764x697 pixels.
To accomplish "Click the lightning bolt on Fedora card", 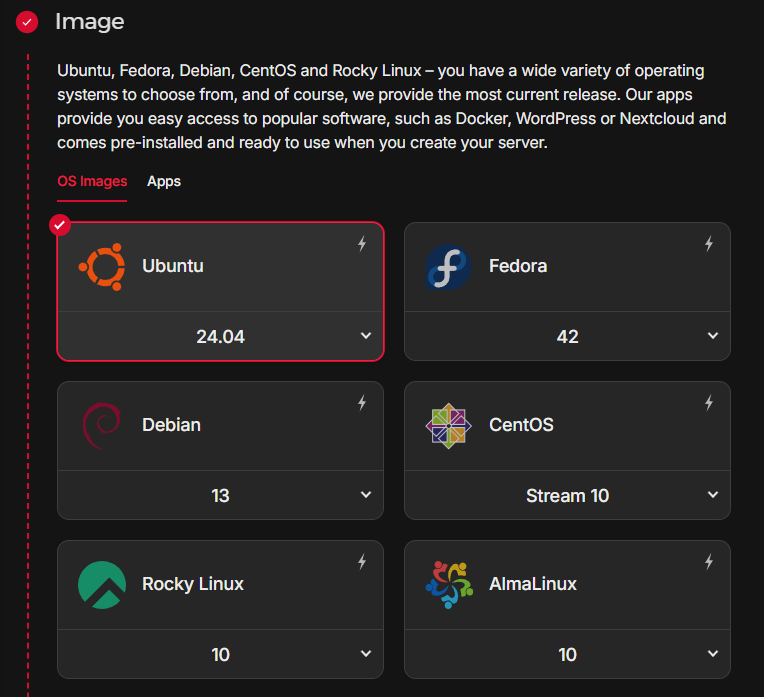I will click(709, 244).
